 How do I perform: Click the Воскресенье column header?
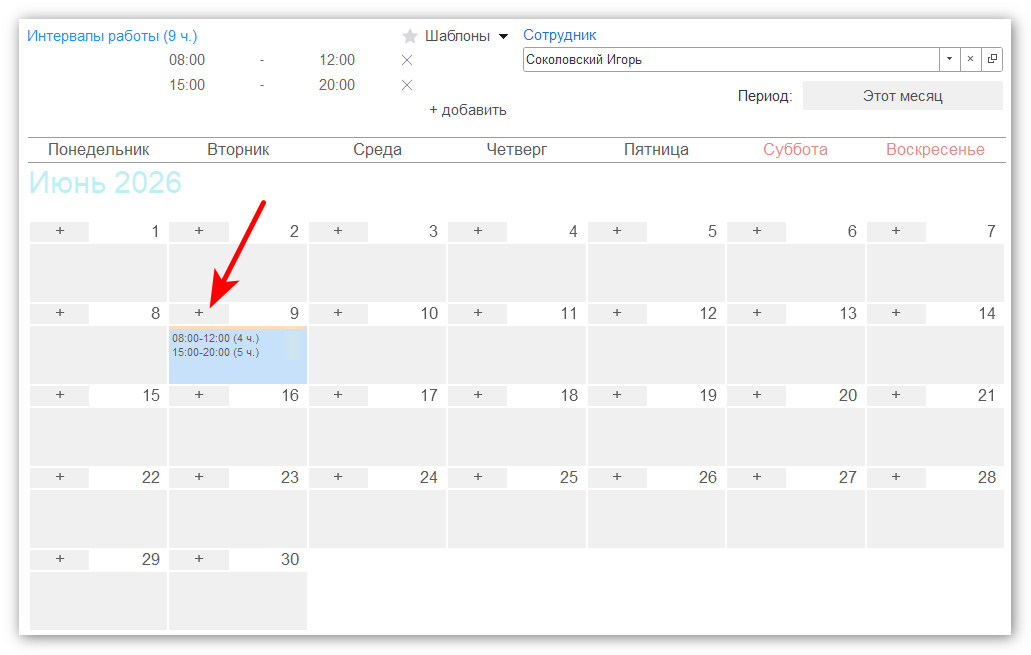point(935,150)
